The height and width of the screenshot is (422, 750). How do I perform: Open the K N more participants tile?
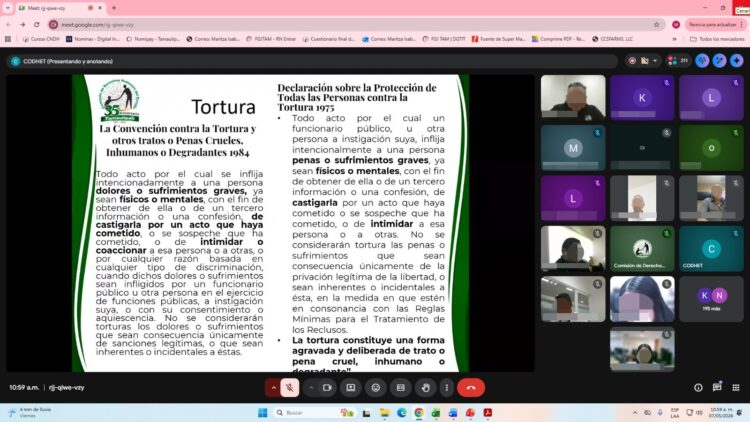711,299
